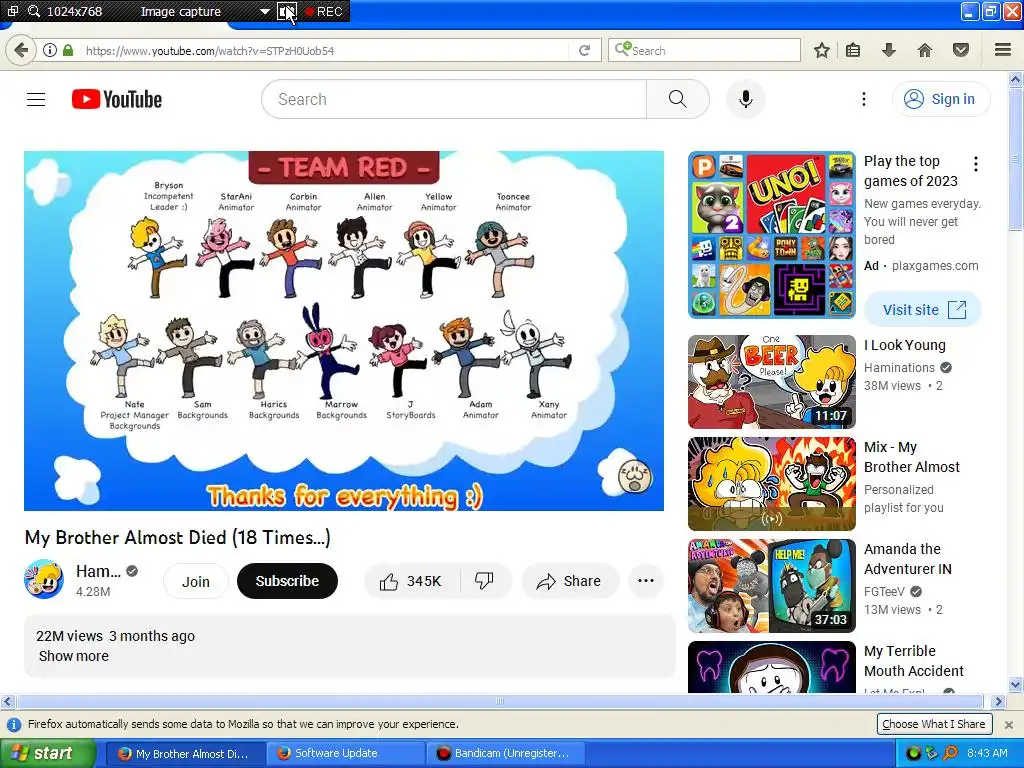This screenshot has width=1024, height=768.
Task: Open YouTube settings three-dot menu
Action: coord(863,99)
